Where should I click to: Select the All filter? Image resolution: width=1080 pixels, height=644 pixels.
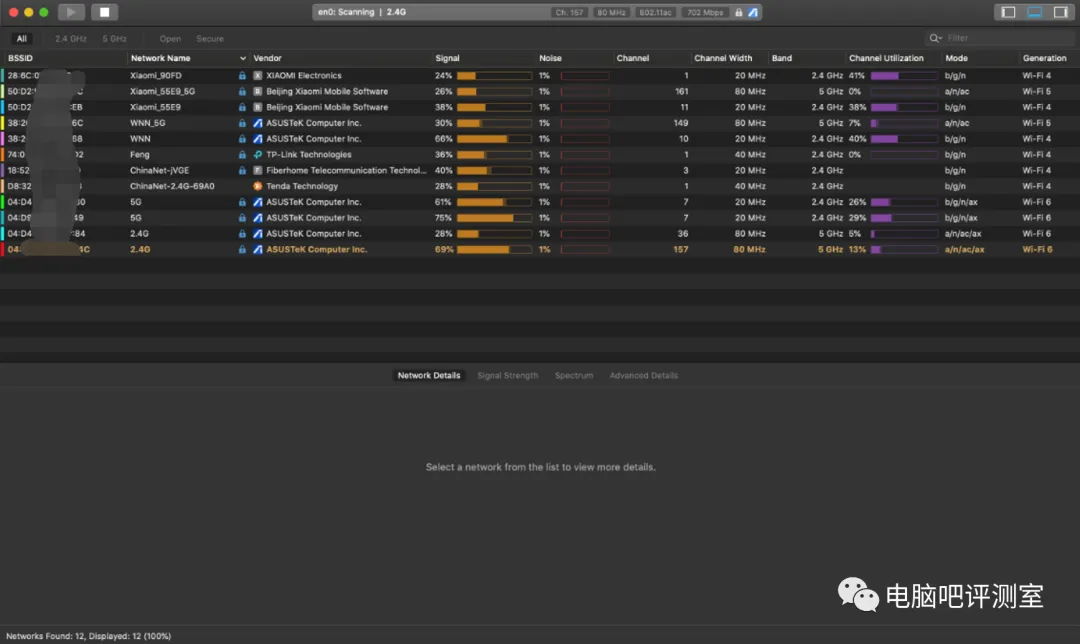[x=22, y=39]
